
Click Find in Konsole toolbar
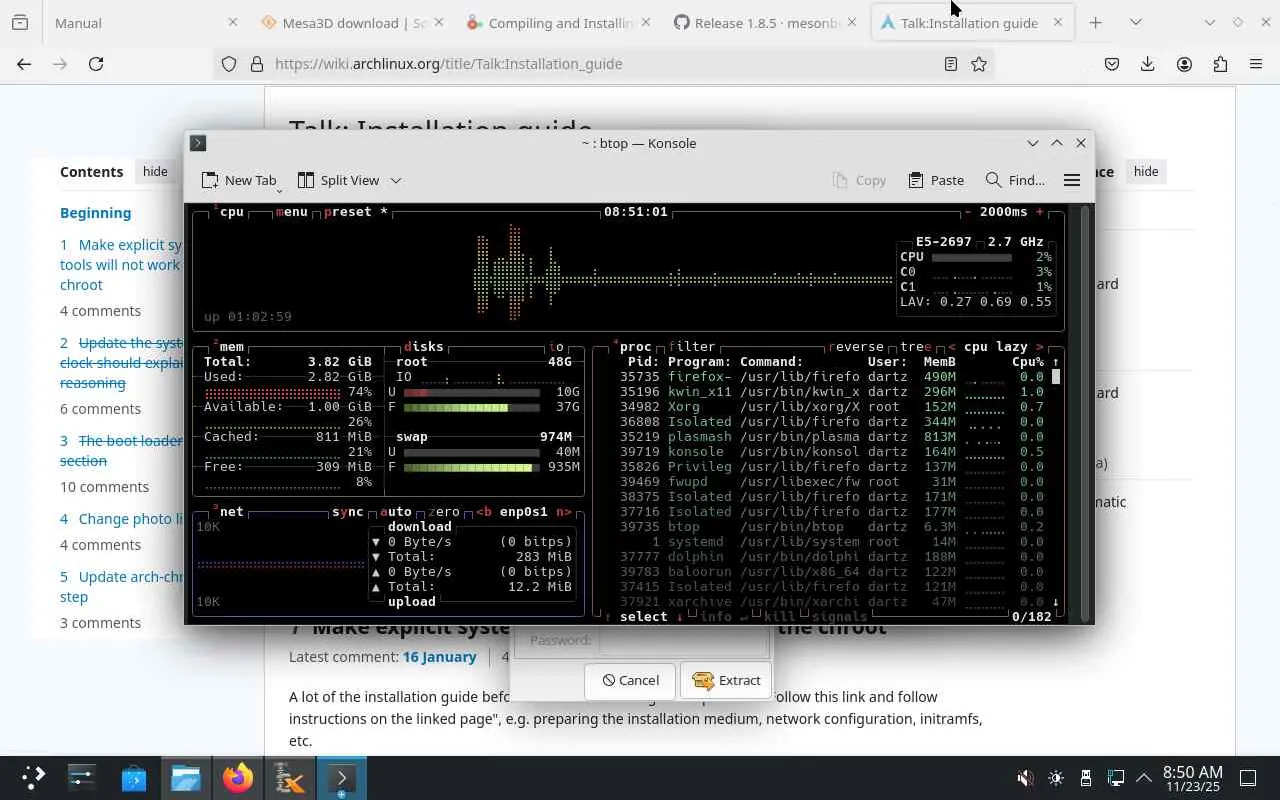1015,180
